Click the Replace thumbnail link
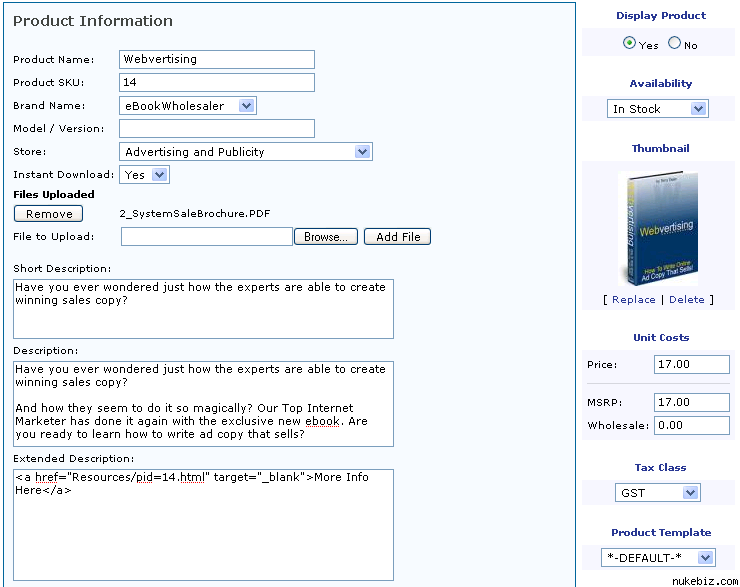The width and height of the screenshot is (740, 587). pos(633,300)
